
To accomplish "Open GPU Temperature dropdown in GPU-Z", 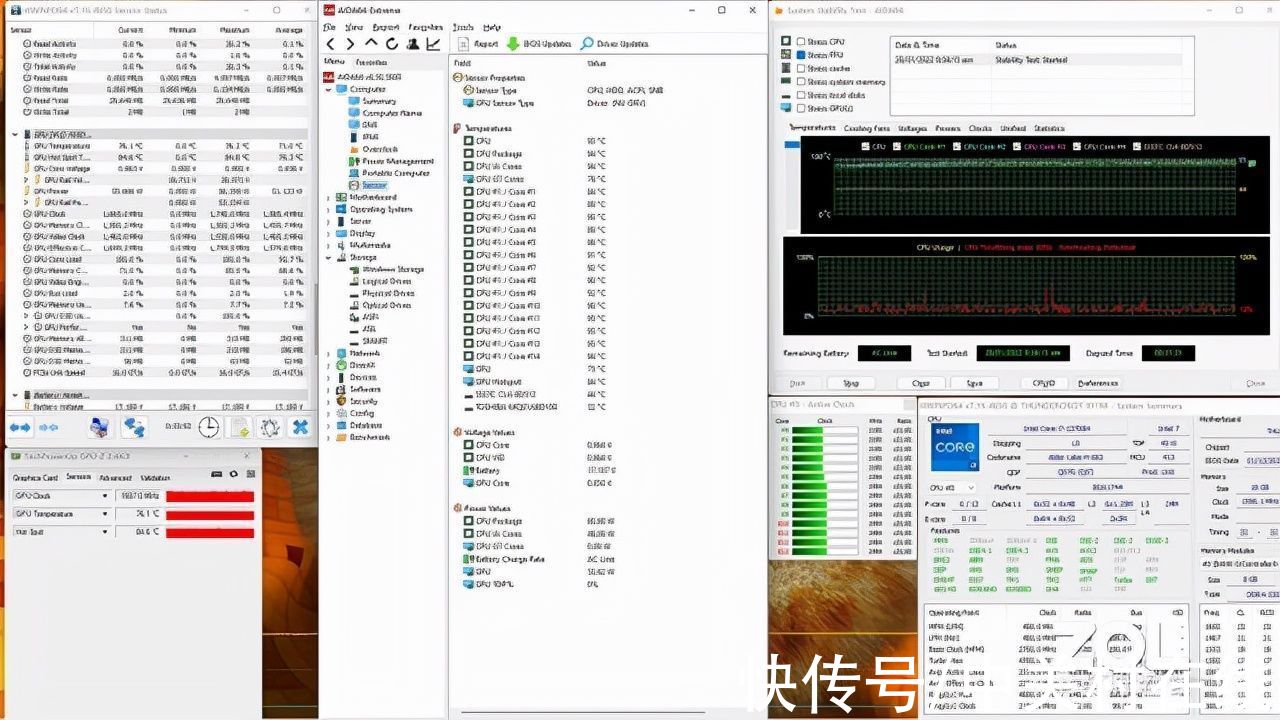I will pyautogui.click(x=105, y=514).
